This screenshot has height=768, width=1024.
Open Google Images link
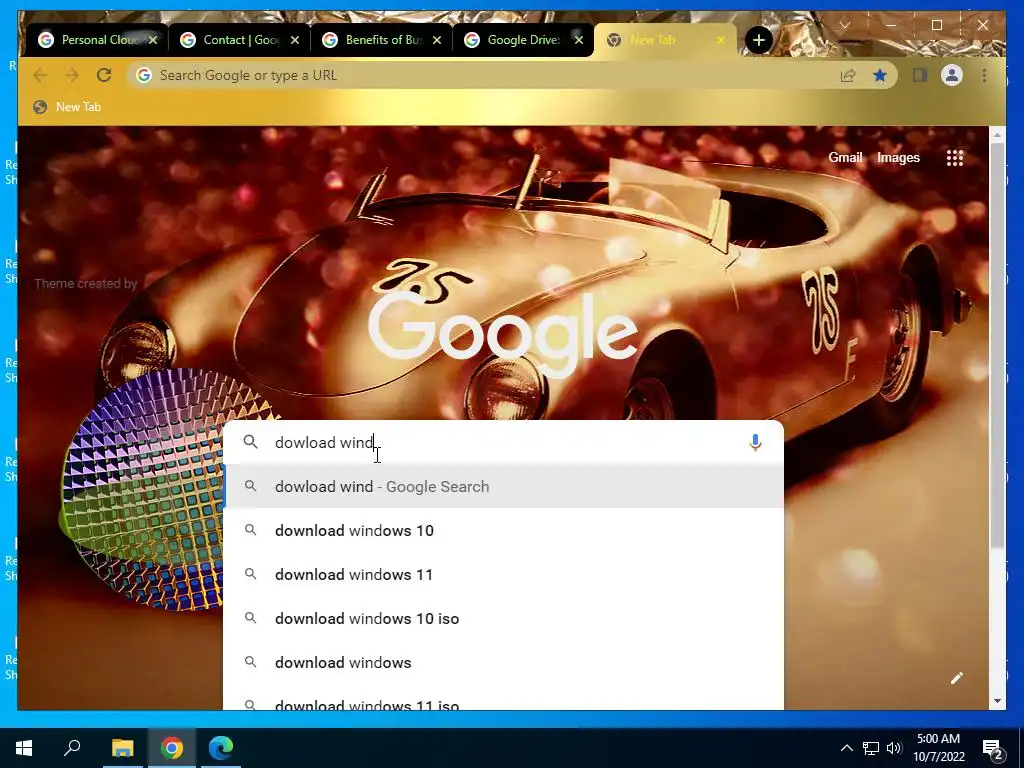coord(898,157)
